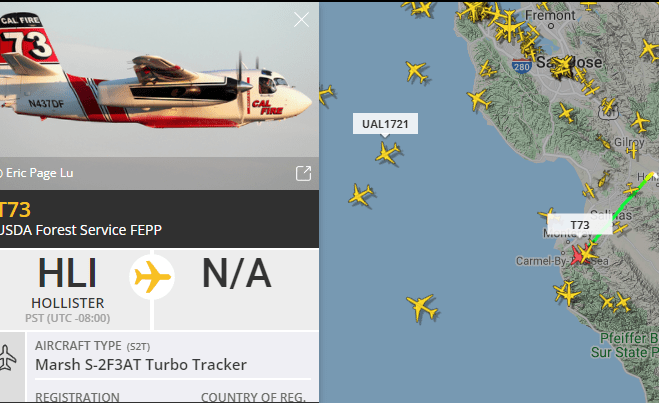
Task: Click the helicopter icon near Gilroy
Action: click(x=604, y=142)
